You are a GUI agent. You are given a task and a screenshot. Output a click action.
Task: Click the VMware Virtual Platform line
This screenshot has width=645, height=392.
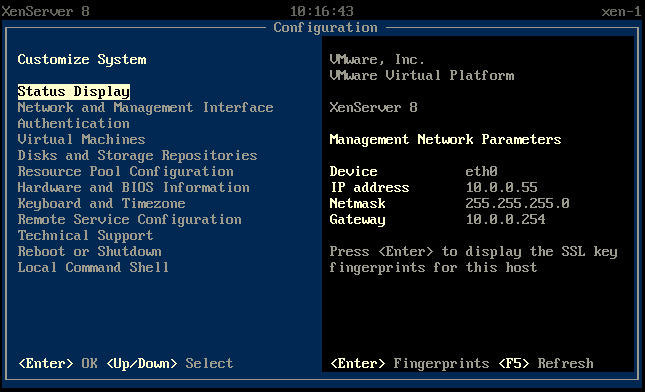pos(422,76)
